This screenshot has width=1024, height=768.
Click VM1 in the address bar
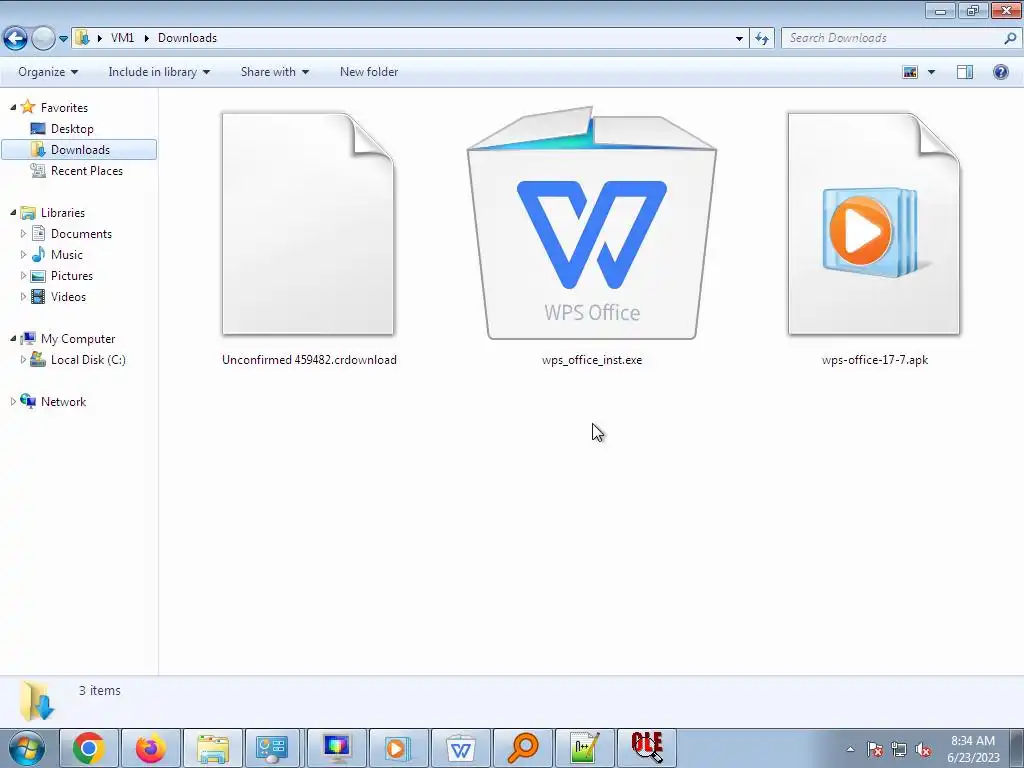[x=122, y=38]
